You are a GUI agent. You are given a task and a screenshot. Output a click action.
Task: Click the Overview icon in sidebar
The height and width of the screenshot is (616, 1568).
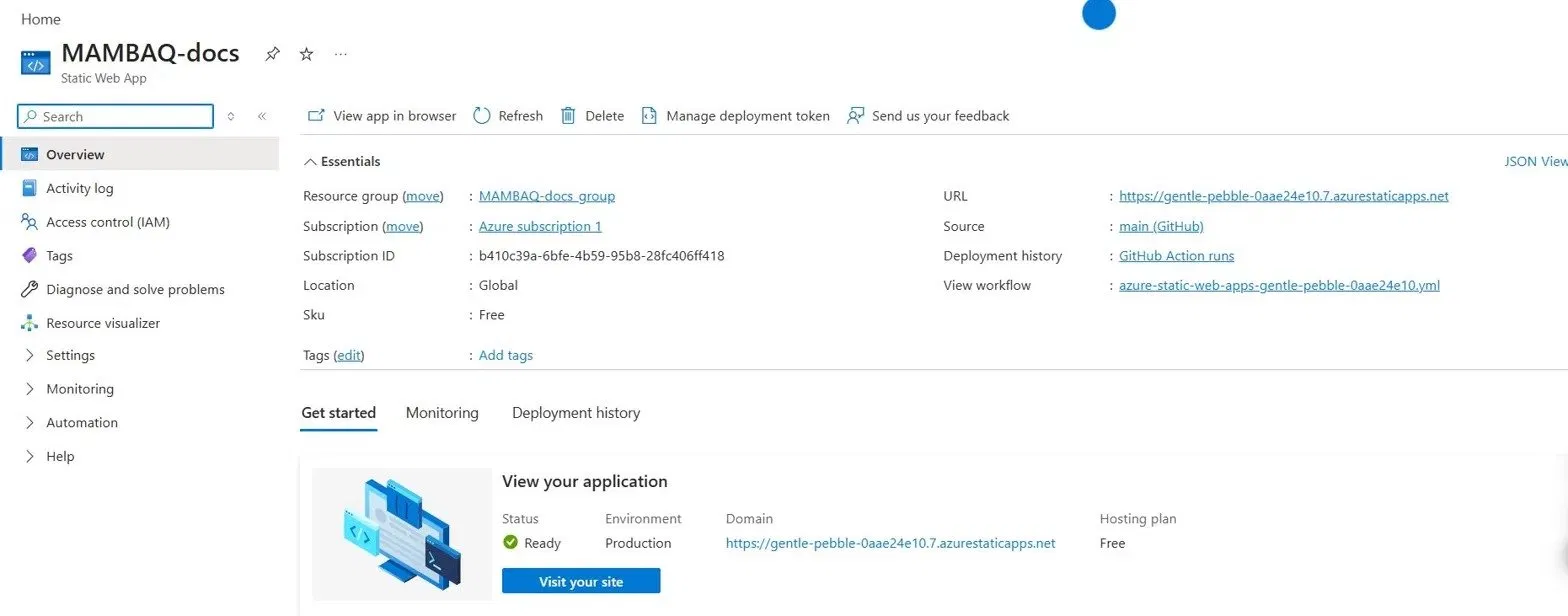coord(30,155)
